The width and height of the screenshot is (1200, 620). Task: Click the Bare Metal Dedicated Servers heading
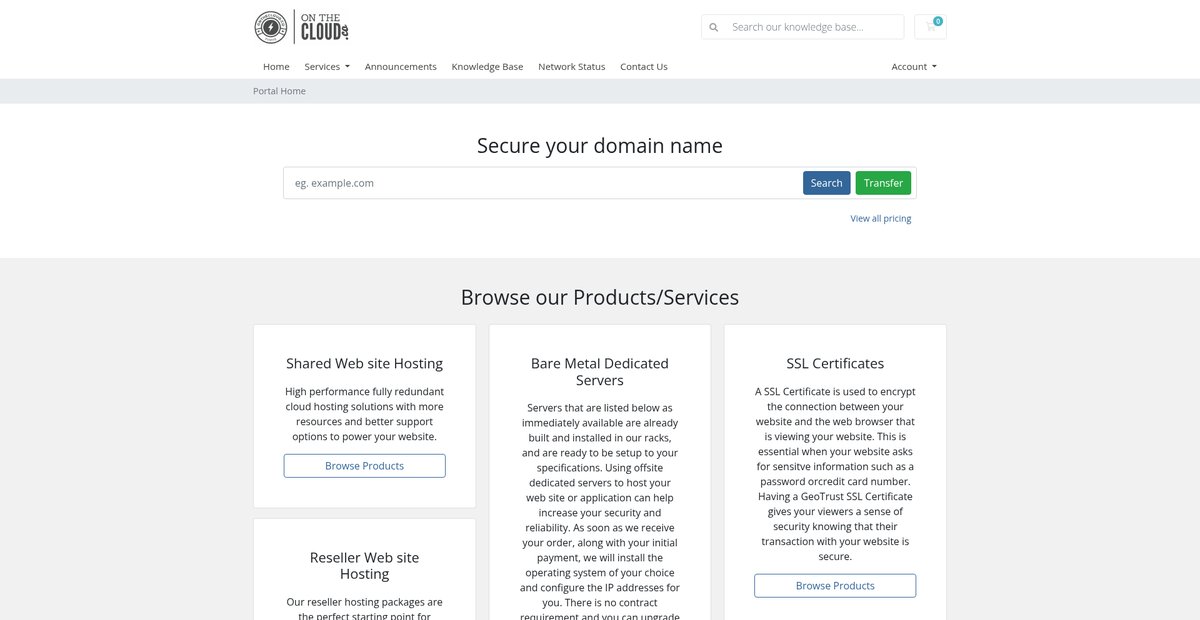(x=600, y=372)
